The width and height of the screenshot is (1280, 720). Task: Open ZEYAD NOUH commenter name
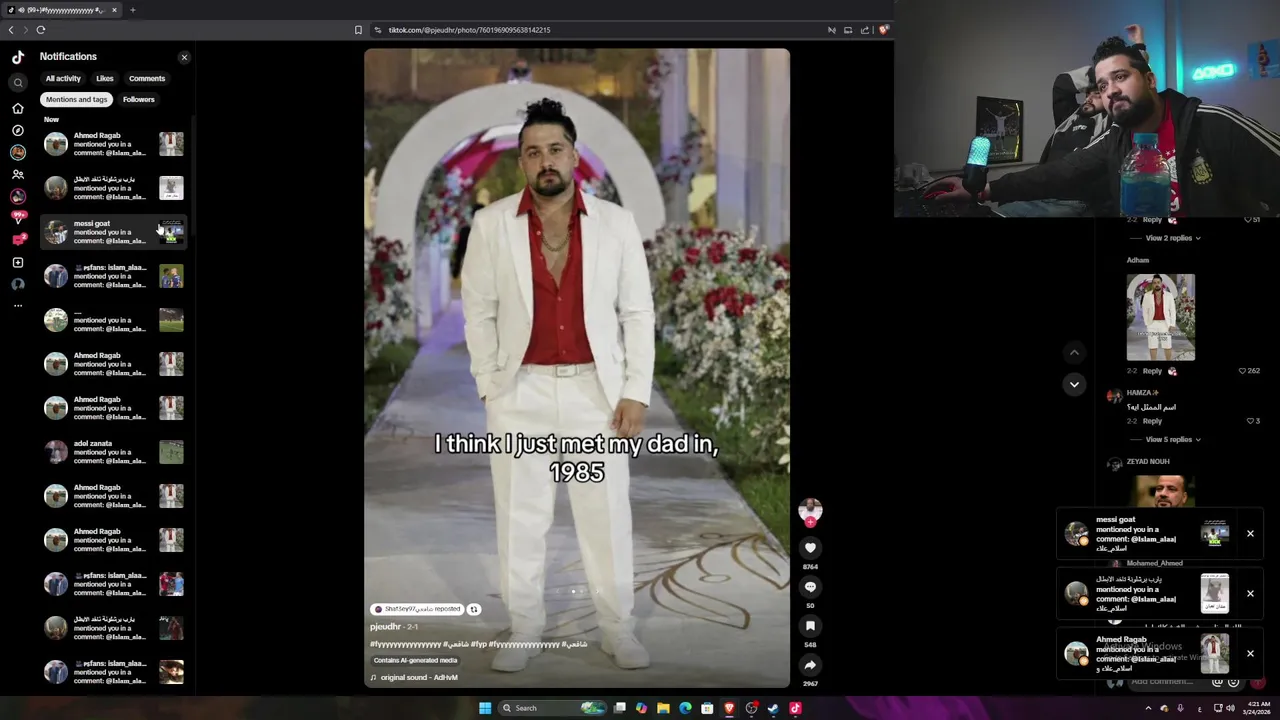tap(1148, 462)
